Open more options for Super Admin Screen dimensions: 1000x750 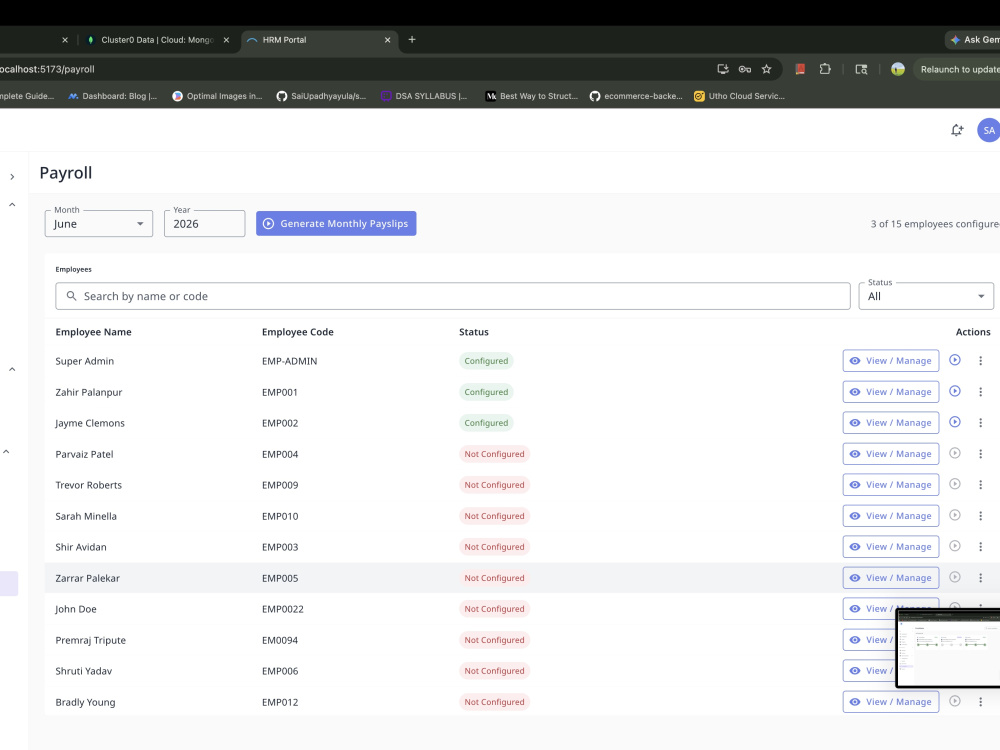pos(980,361)
